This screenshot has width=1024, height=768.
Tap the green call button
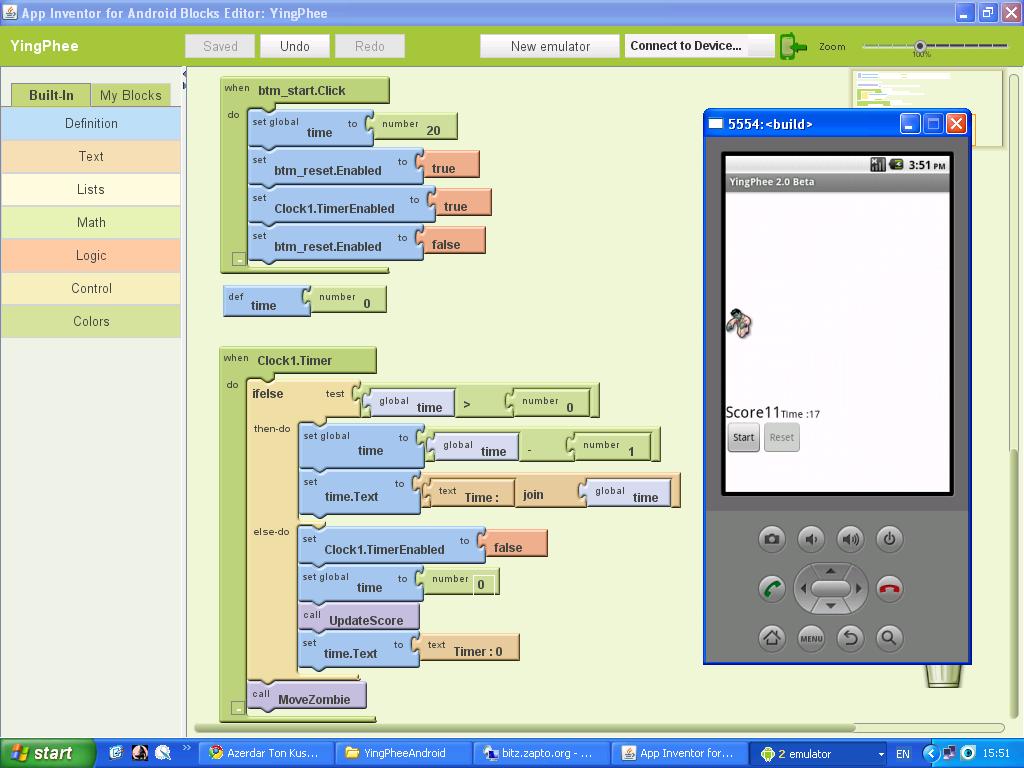pos(771,588)
